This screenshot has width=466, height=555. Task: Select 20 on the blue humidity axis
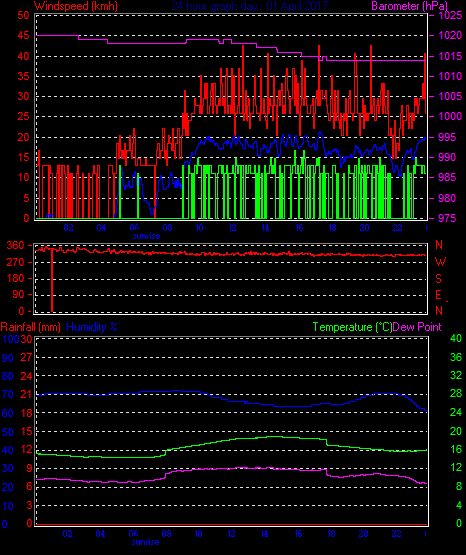pyautogui.click(x=7, y=487)
